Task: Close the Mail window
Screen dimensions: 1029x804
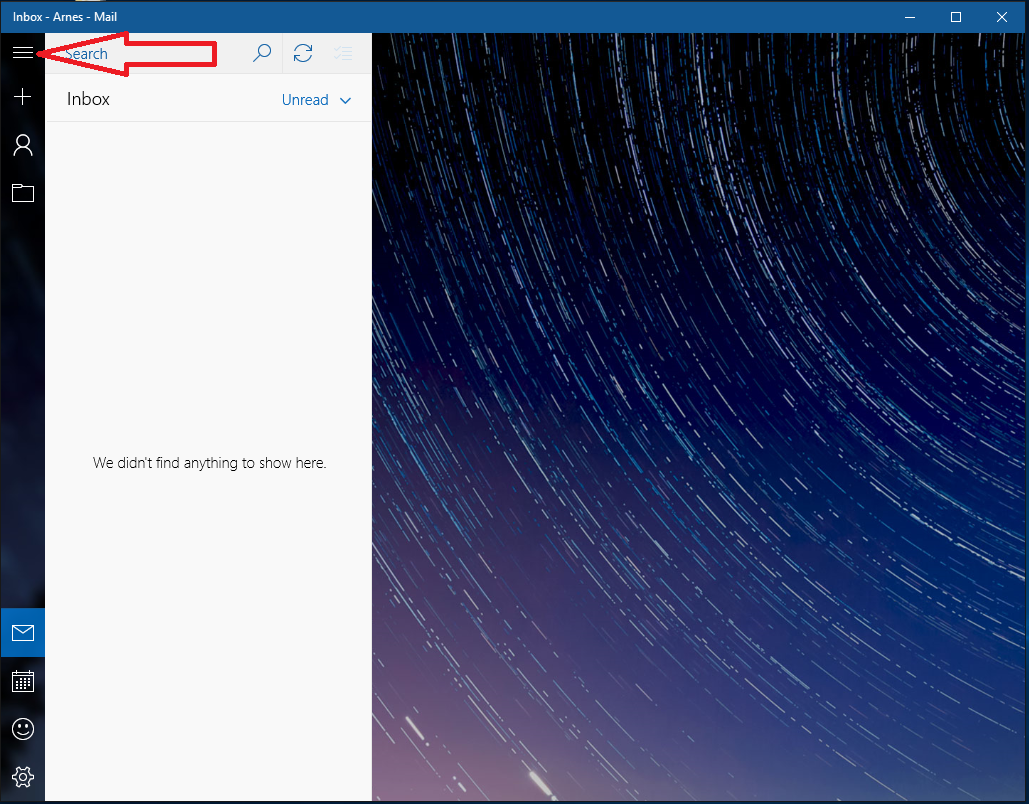Action: (1001, 17)
